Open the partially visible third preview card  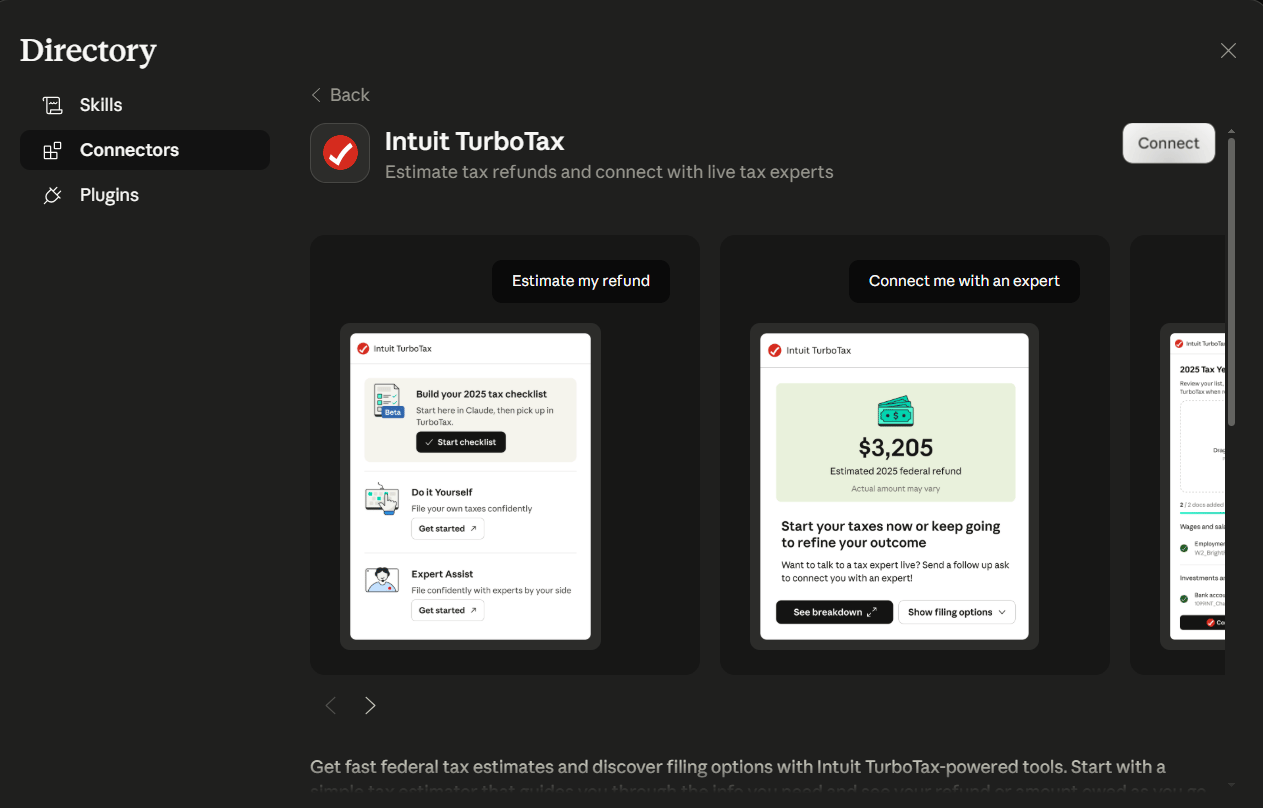1178,455
